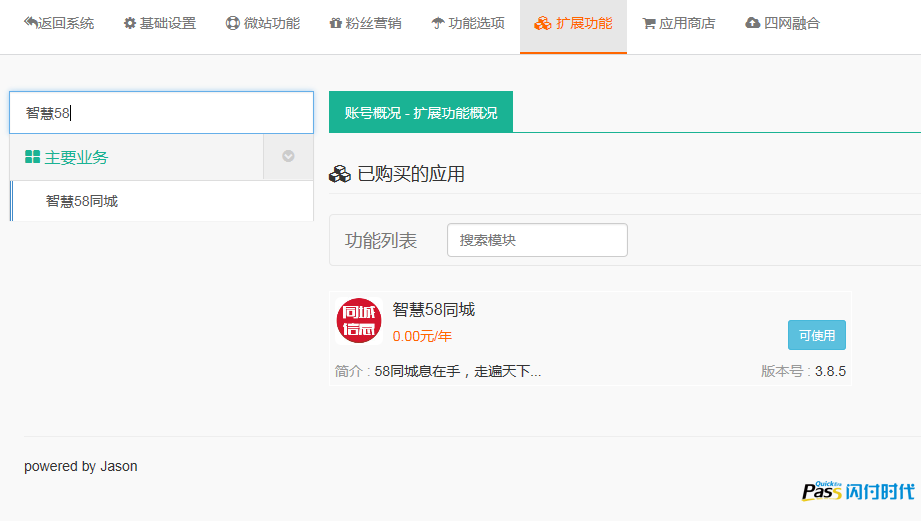Click the 智慧58同城 app title
921x521 pixels.
[433, 310]
